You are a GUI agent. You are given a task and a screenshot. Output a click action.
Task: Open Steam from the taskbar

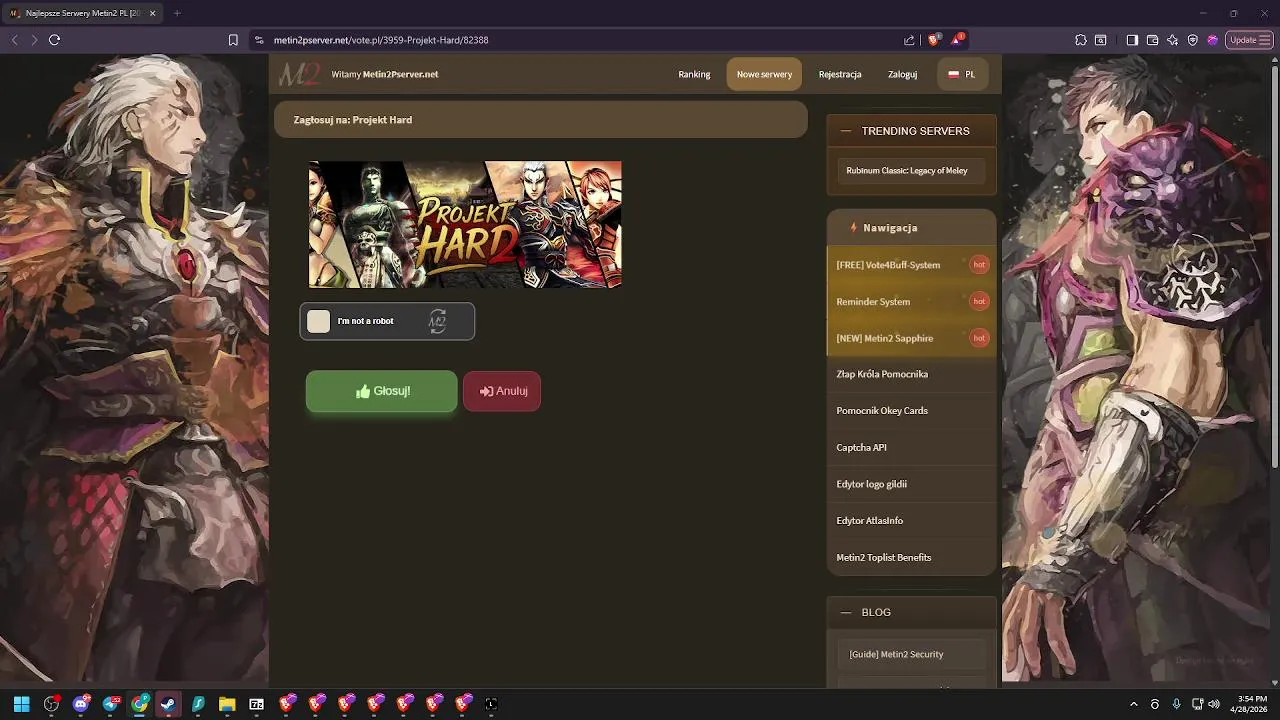(x=169, y=704)
